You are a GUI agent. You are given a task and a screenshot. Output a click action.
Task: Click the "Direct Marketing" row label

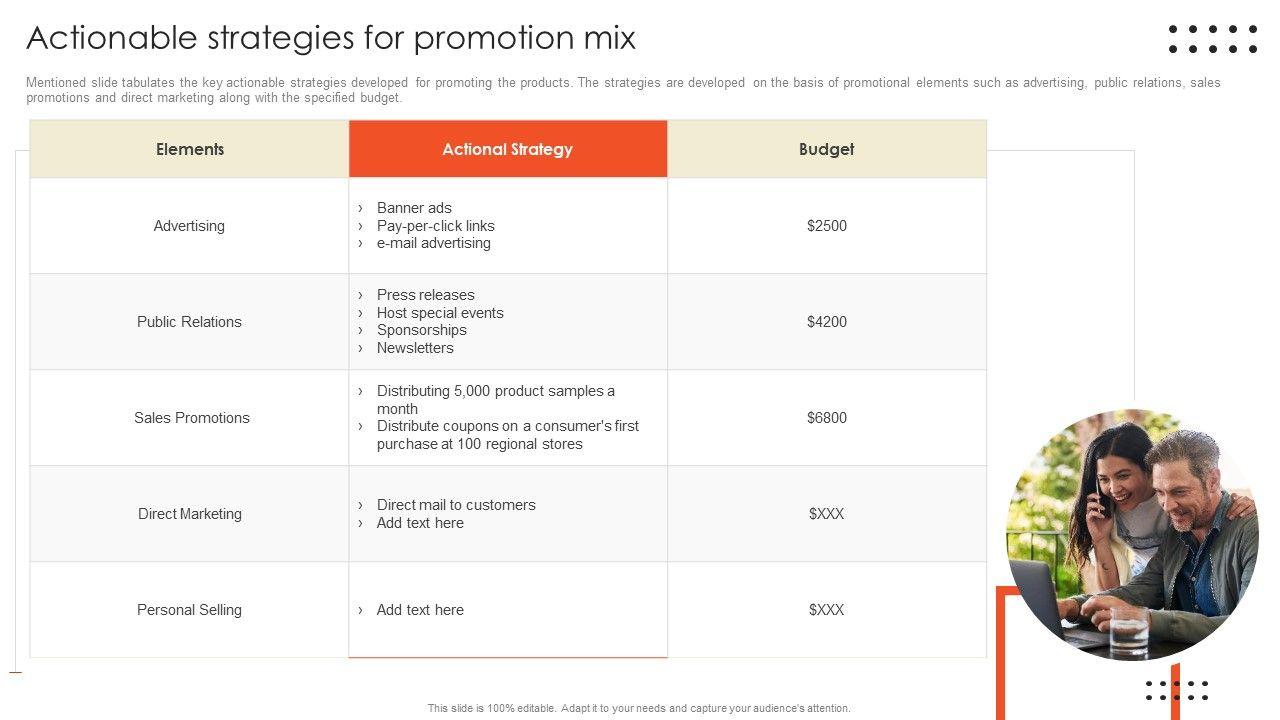[x=190, y=514]
